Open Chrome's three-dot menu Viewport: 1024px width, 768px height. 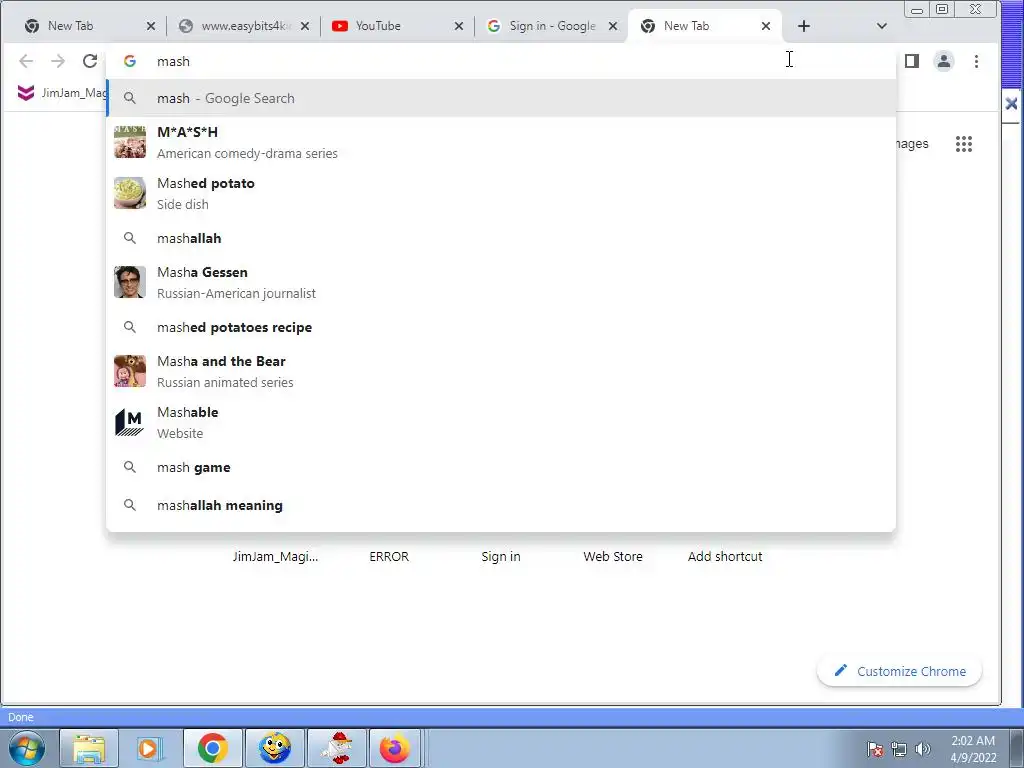(976, 61)
